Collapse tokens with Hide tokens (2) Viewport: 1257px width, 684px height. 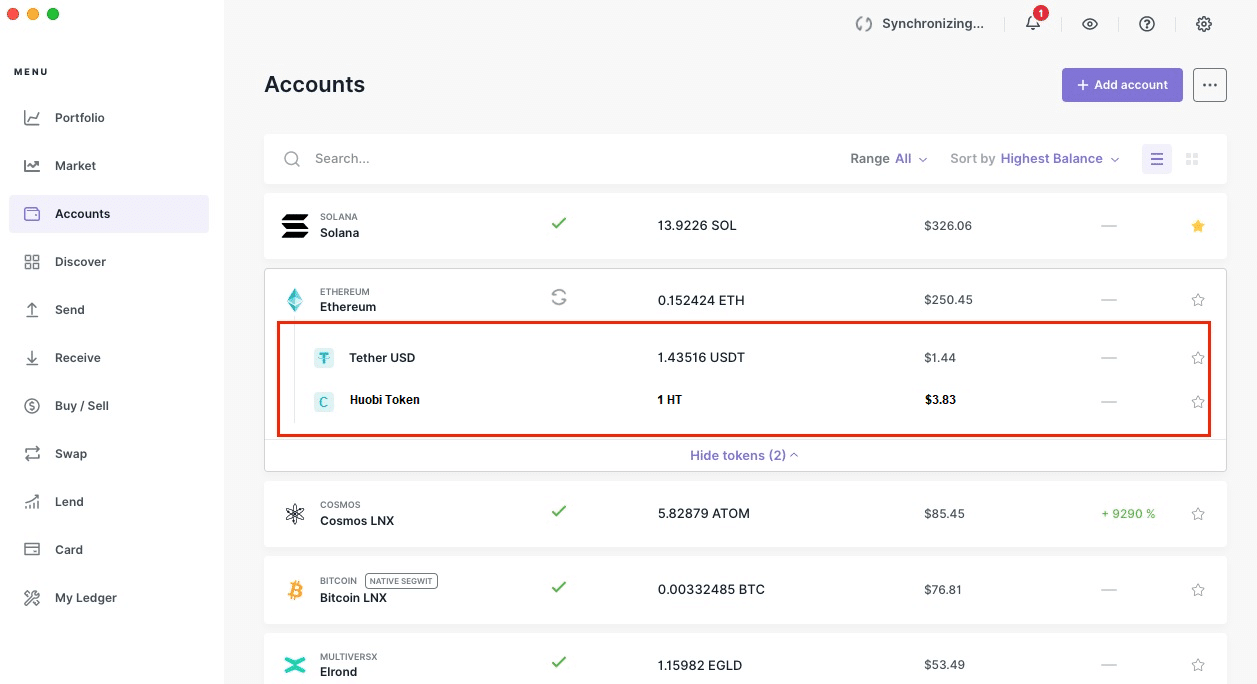744,456
